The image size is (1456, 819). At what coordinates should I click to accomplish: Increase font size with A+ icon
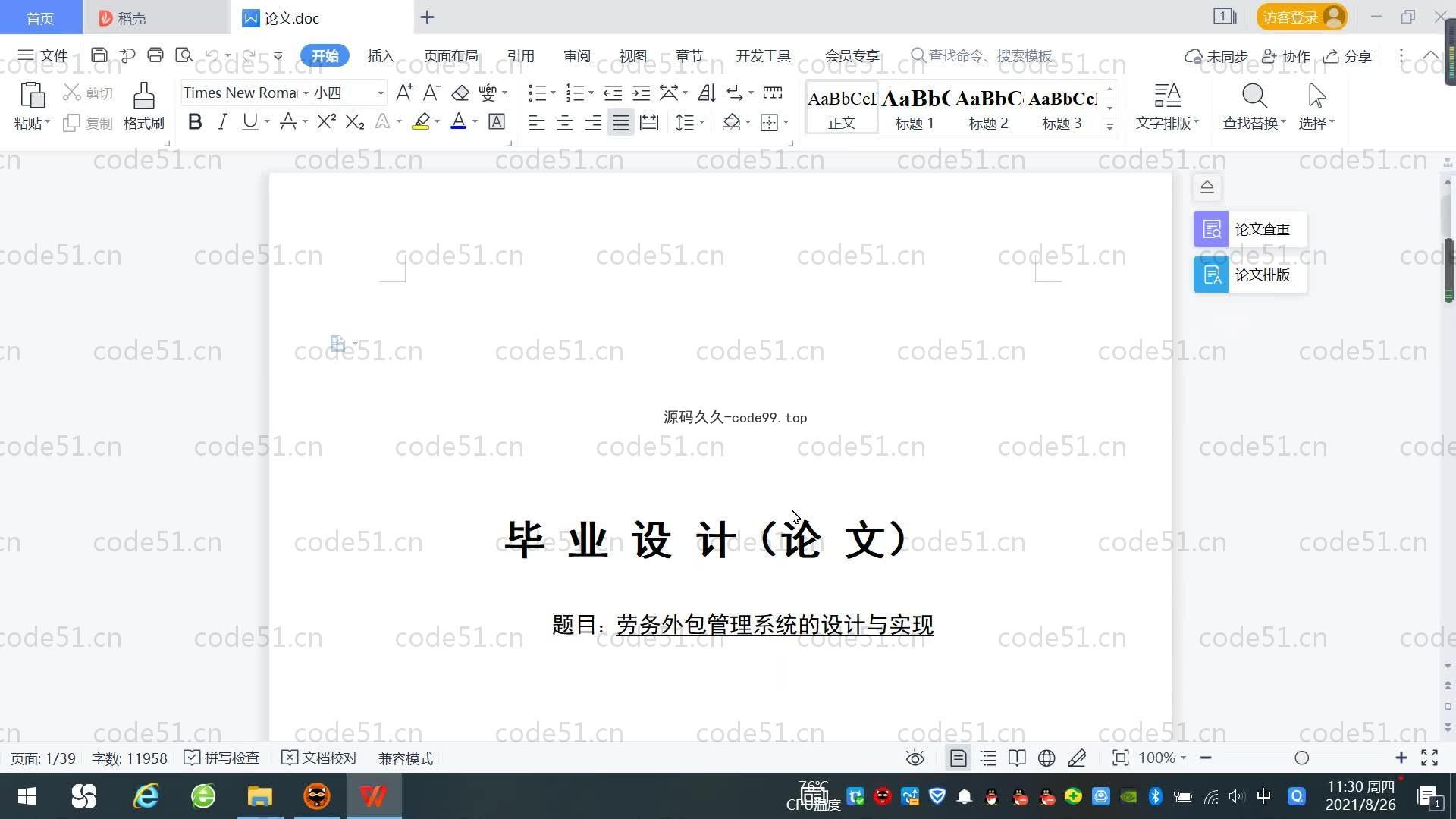(404, 93)
